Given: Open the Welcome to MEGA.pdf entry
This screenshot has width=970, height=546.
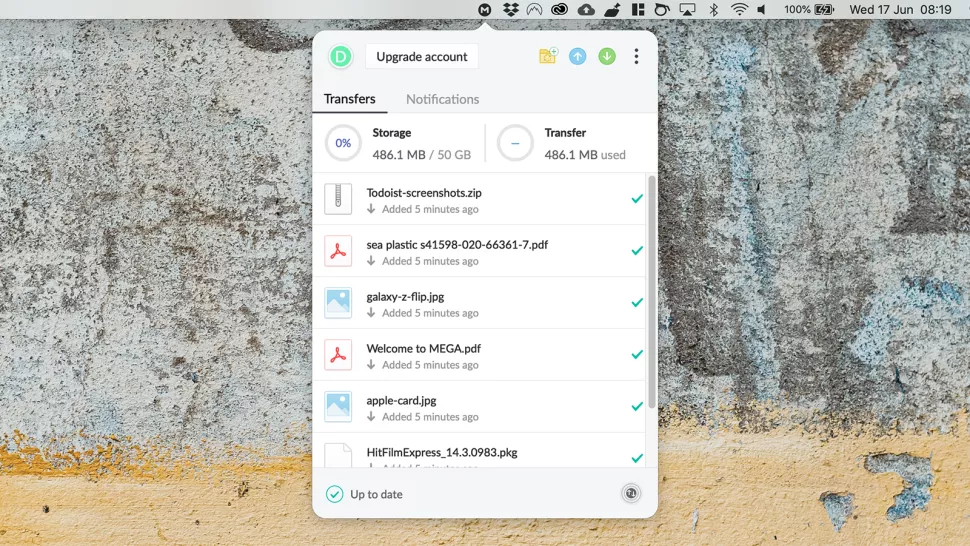Looking at the screenshot, I should [x=479, y=355].
